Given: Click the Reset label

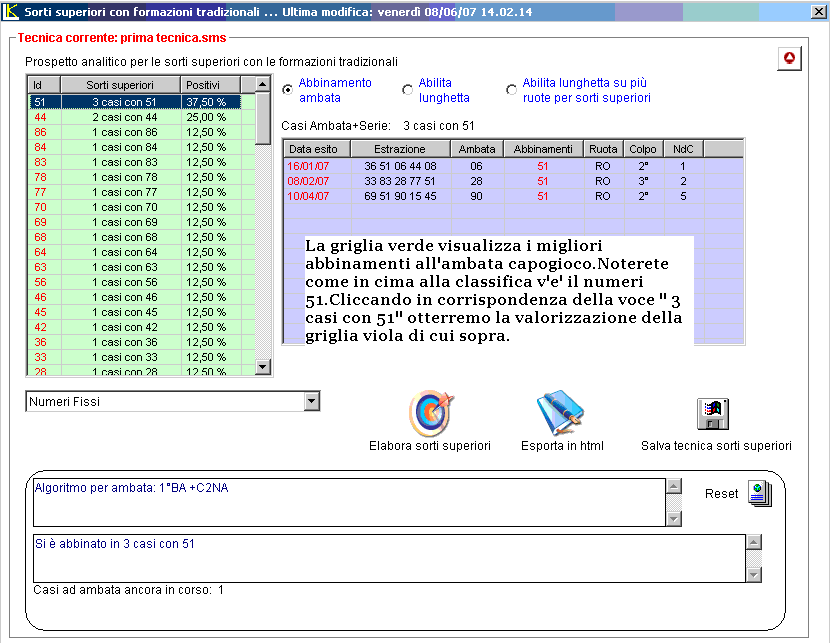Looking at the screenshot, I should (721, 494).
